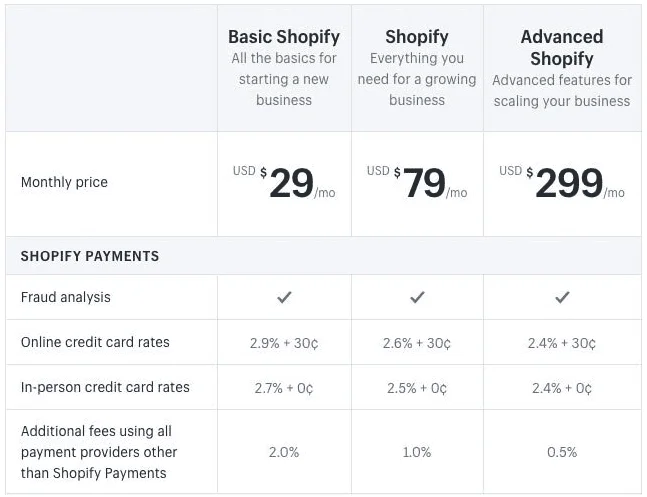
Task: Click the Shopify $79 monthly price
Action: tap(424, 183)
